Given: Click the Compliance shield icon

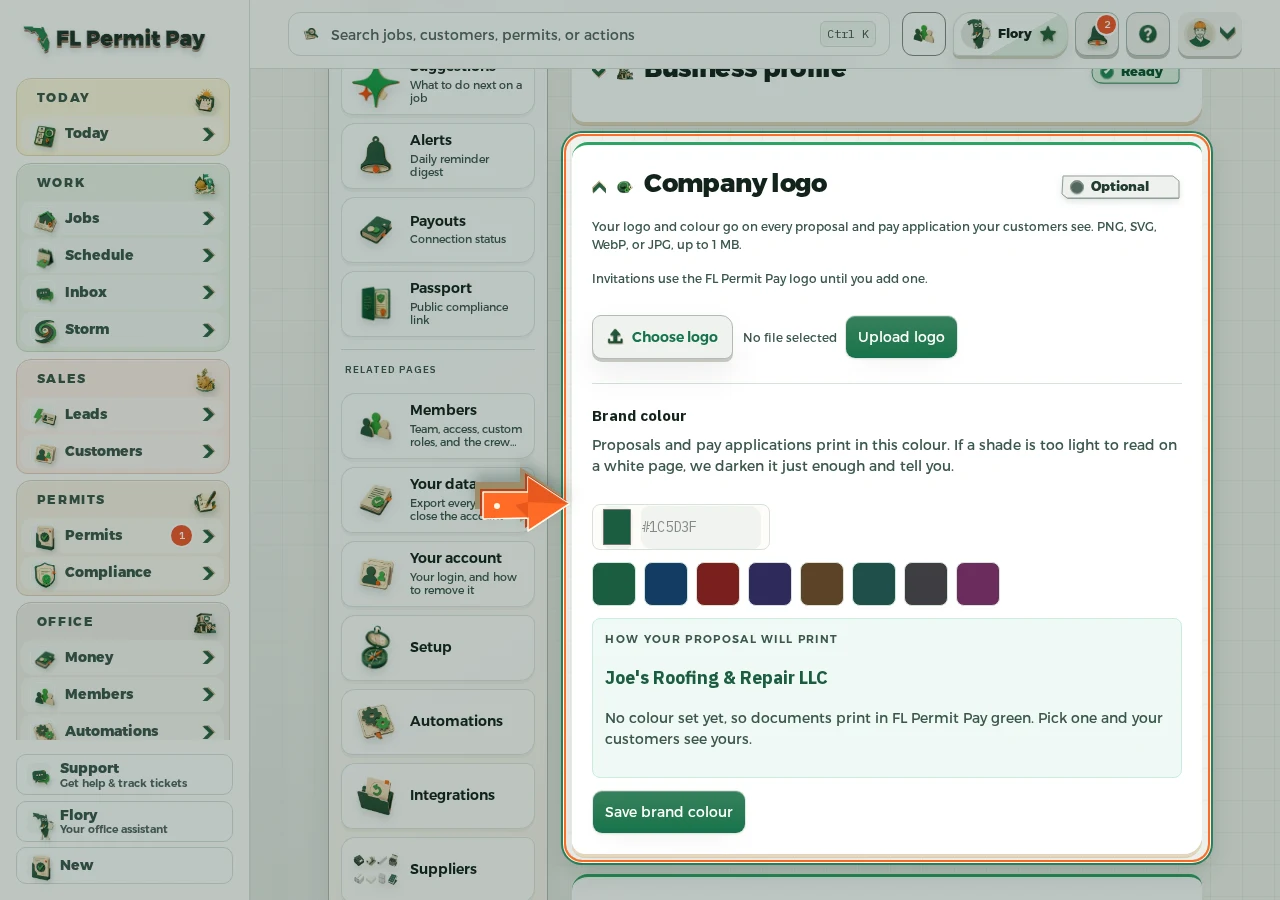Looking at the screenshot, I should point(44,573).
